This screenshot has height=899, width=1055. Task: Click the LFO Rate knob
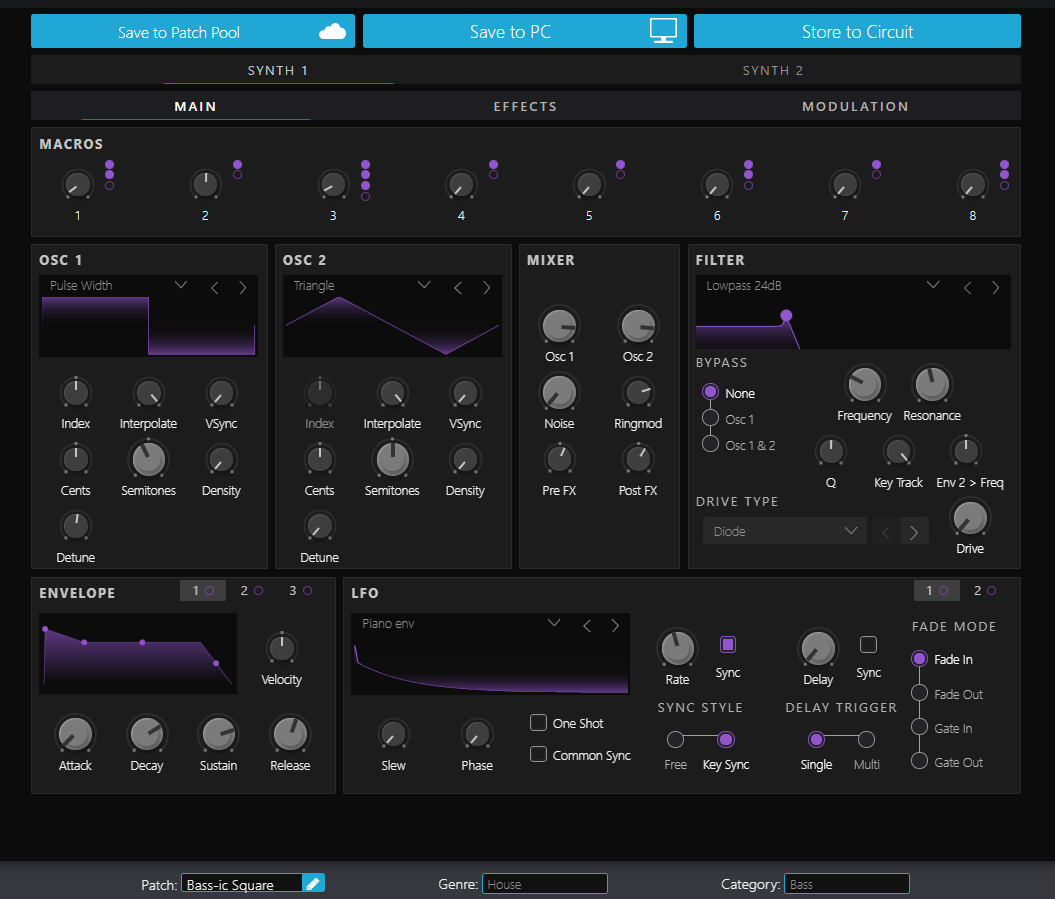tap(678, 649)
